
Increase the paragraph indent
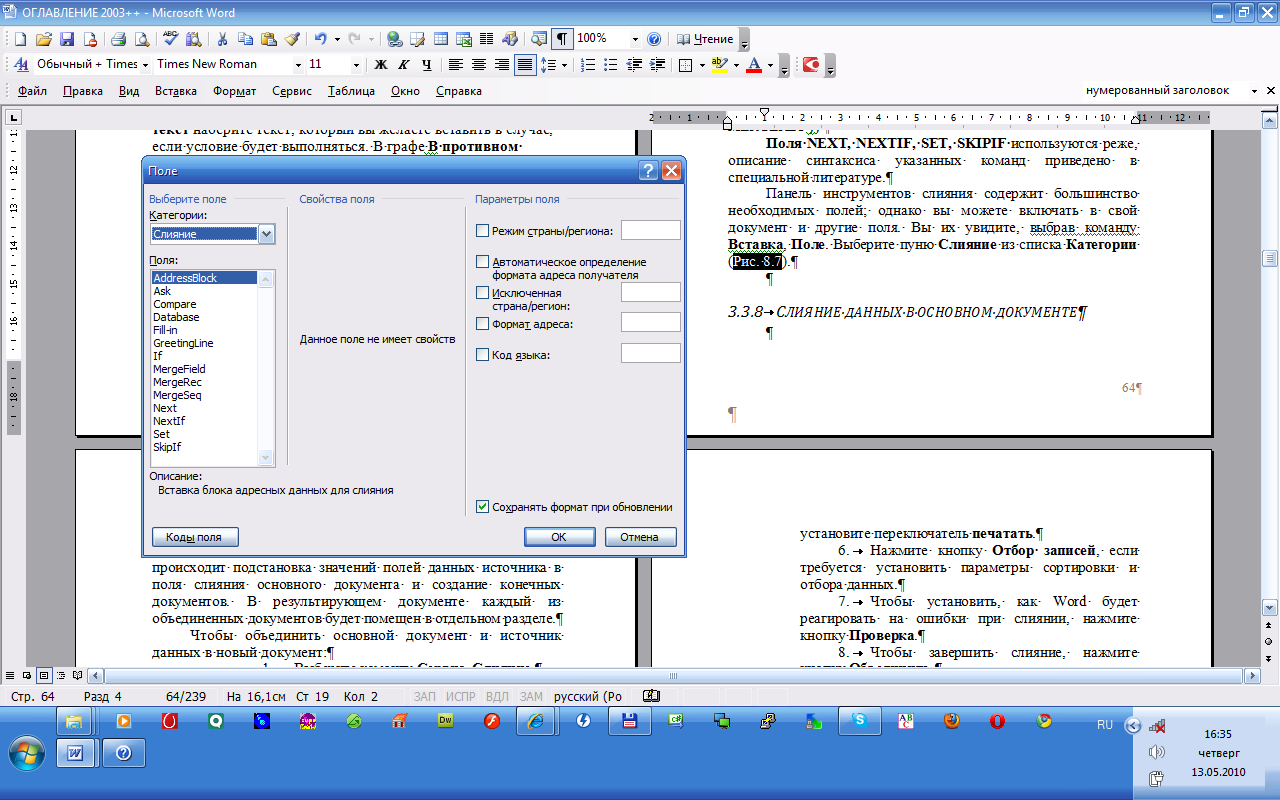[657, 64]
